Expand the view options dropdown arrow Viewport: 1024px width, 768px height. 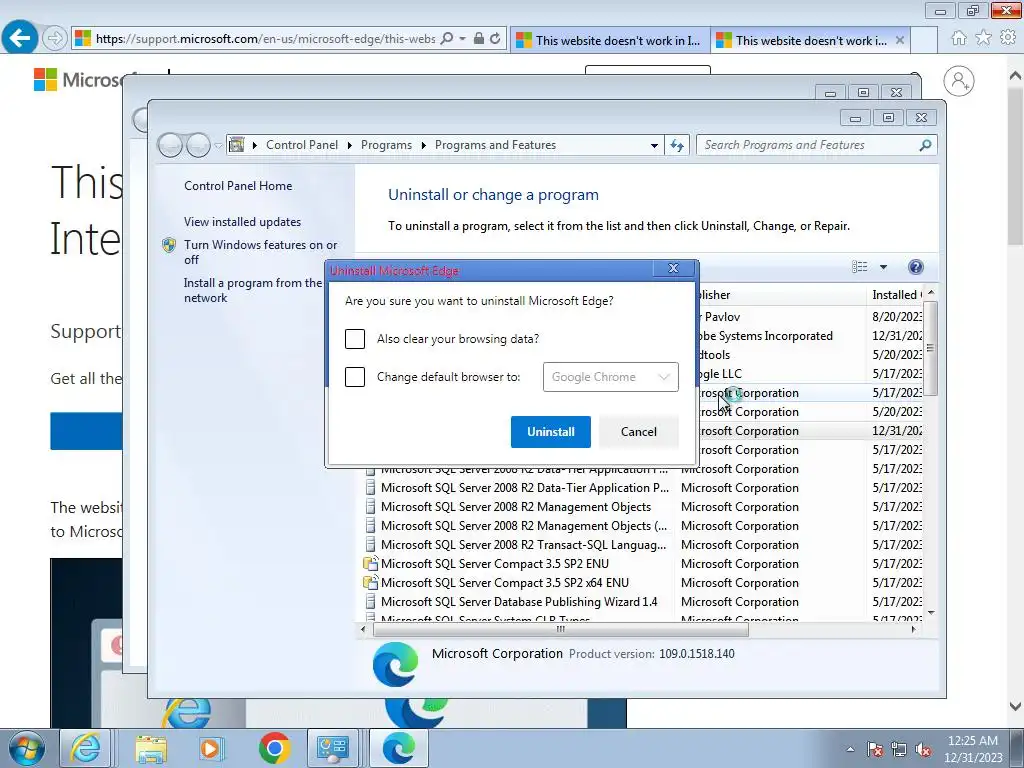click(x=883, y=267)
